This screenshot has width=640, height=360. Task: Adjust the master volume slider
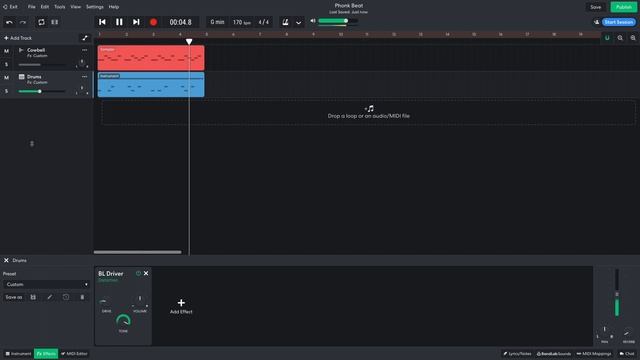click(x=338, y=21)
